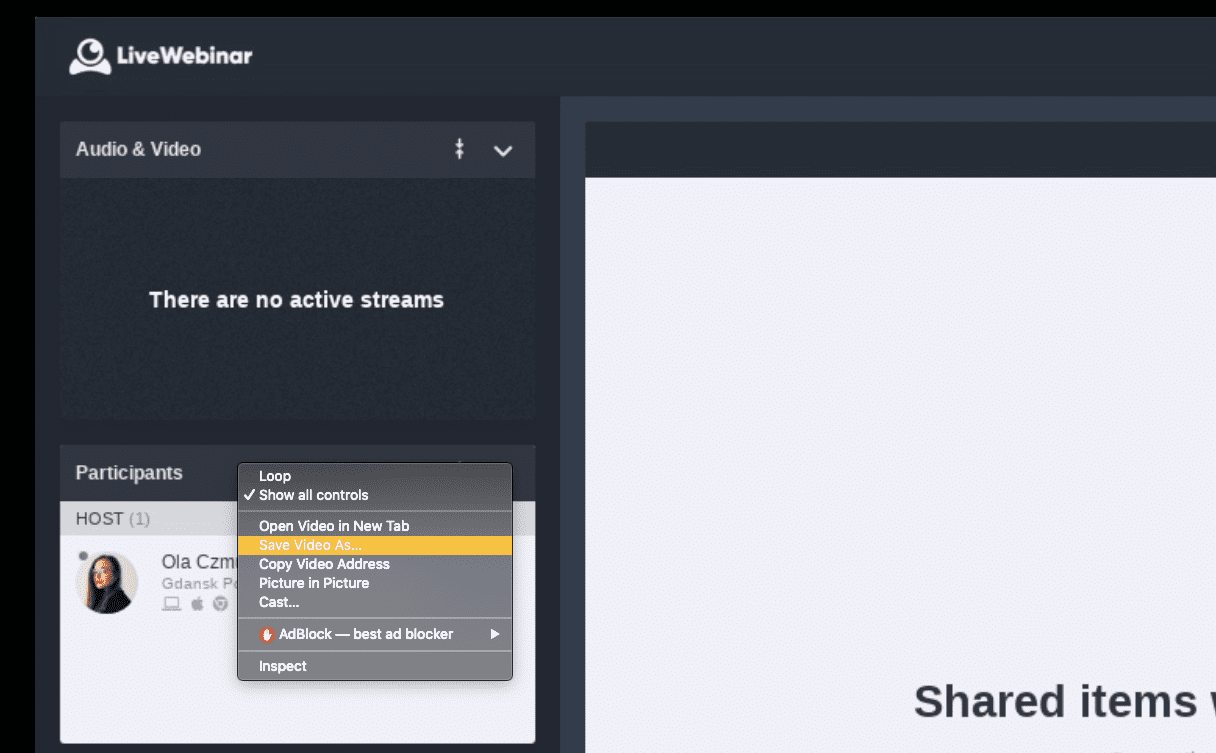Choose Copy Video Address
The image size is (1216, 753).
[324, 564]
